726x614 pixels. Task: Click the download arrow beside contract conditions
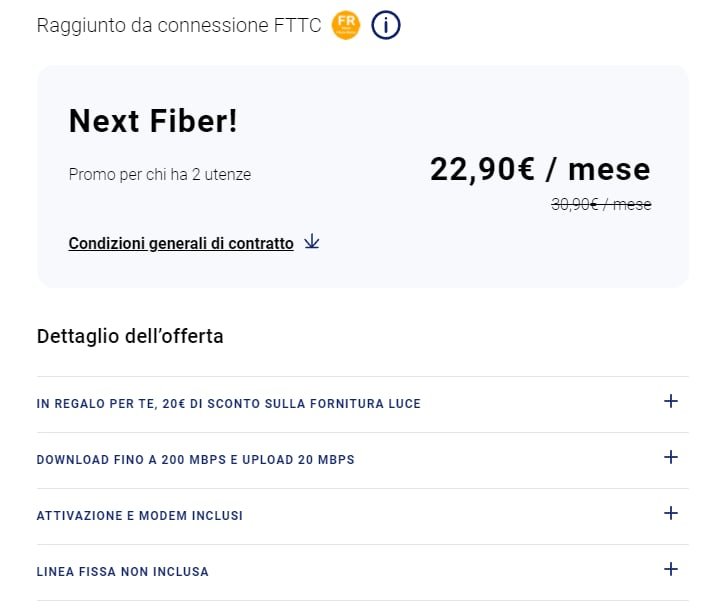(x=312, y=242)
